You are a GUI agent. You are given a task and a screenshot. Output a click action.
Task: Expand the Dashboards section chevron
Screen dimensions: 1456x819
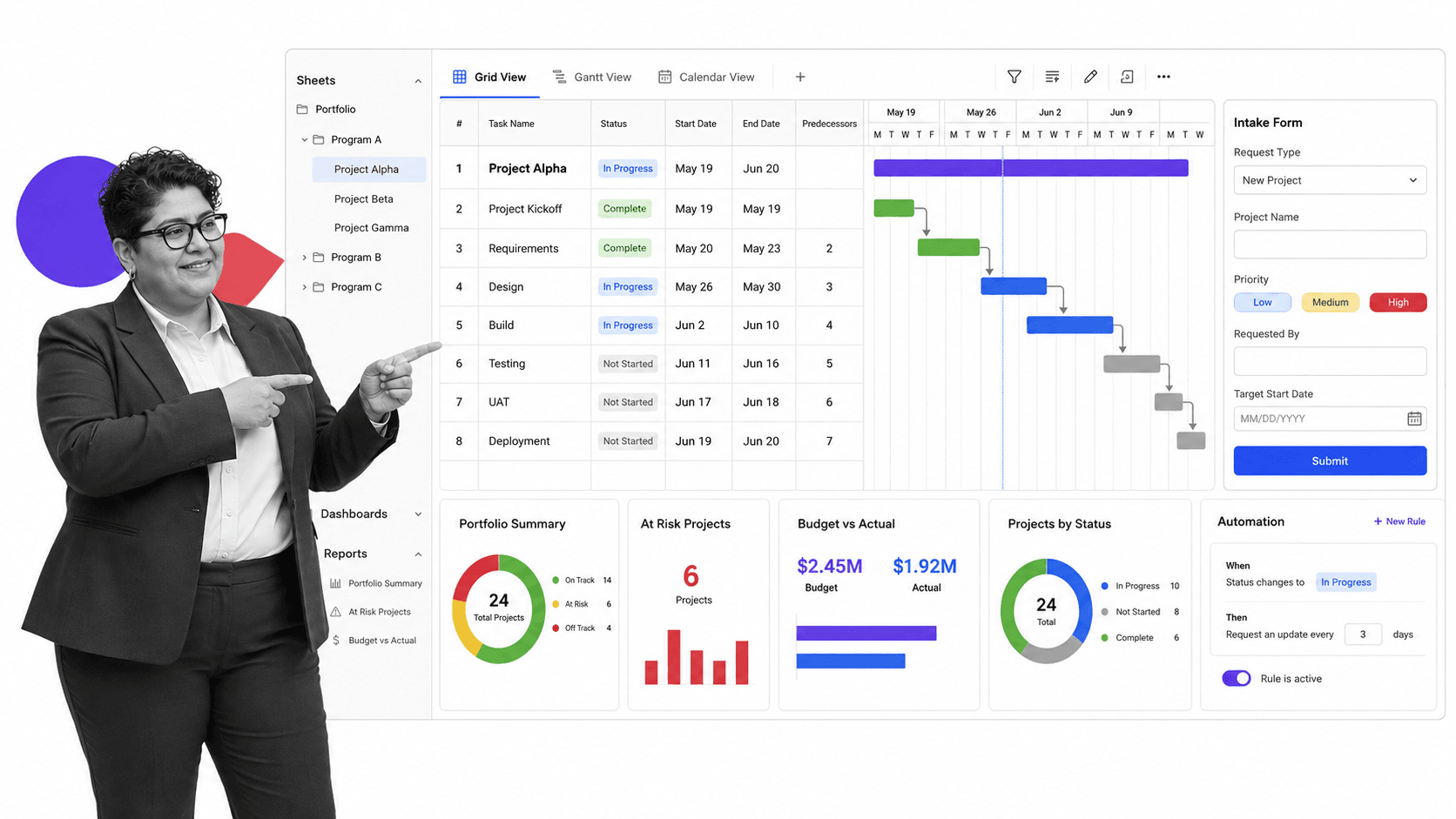click(x=418, y=514)
